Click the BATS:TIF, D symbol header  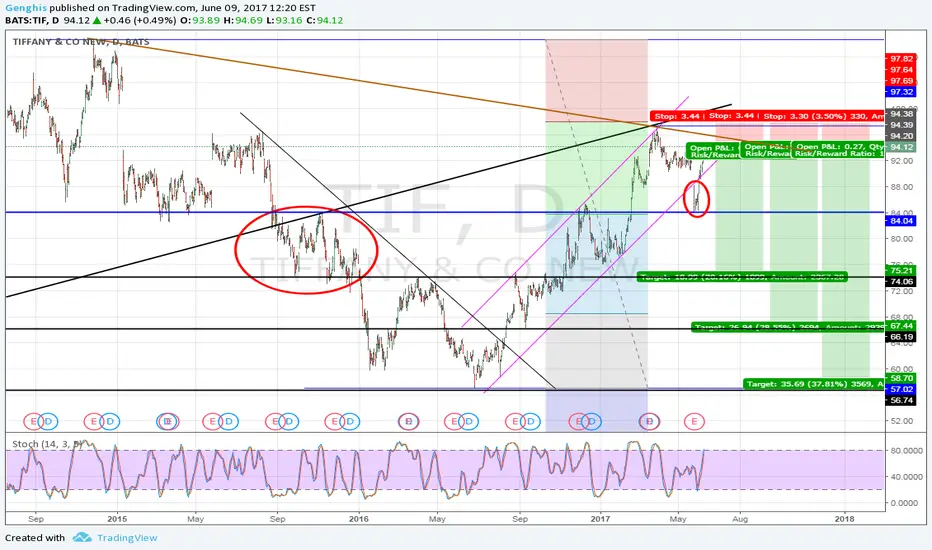[32, 20]
